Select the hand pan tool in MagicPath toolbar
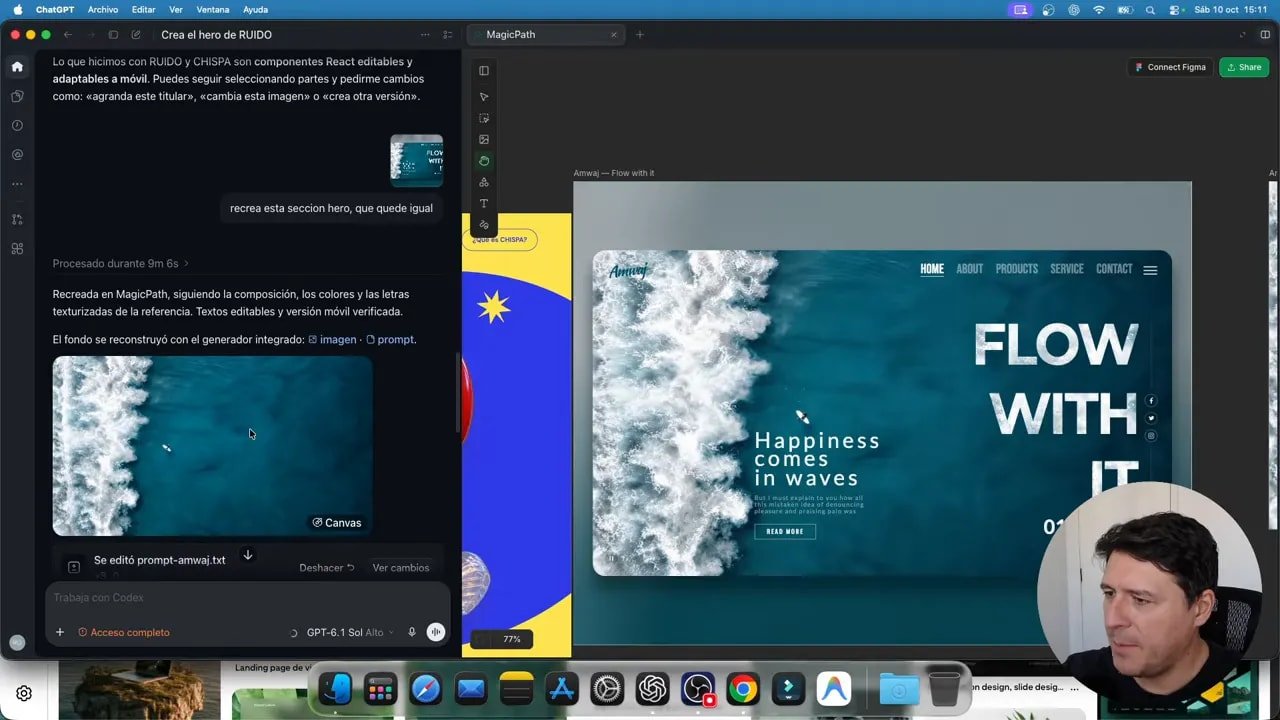This screenshot has height=720, width=1280. click(x=484, y=161)
